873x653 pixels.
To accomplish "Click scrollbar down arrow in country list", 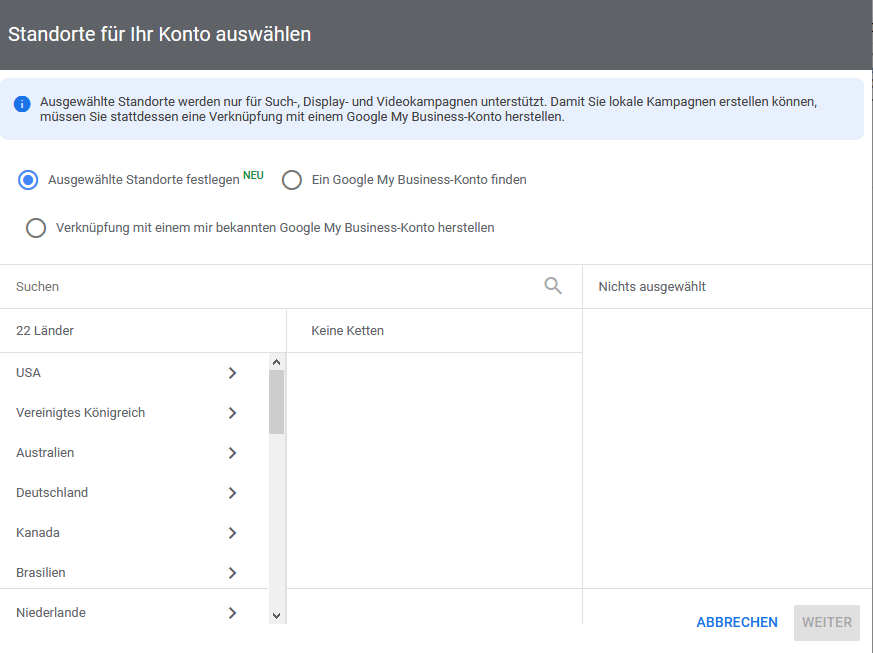I will point(277,616).
